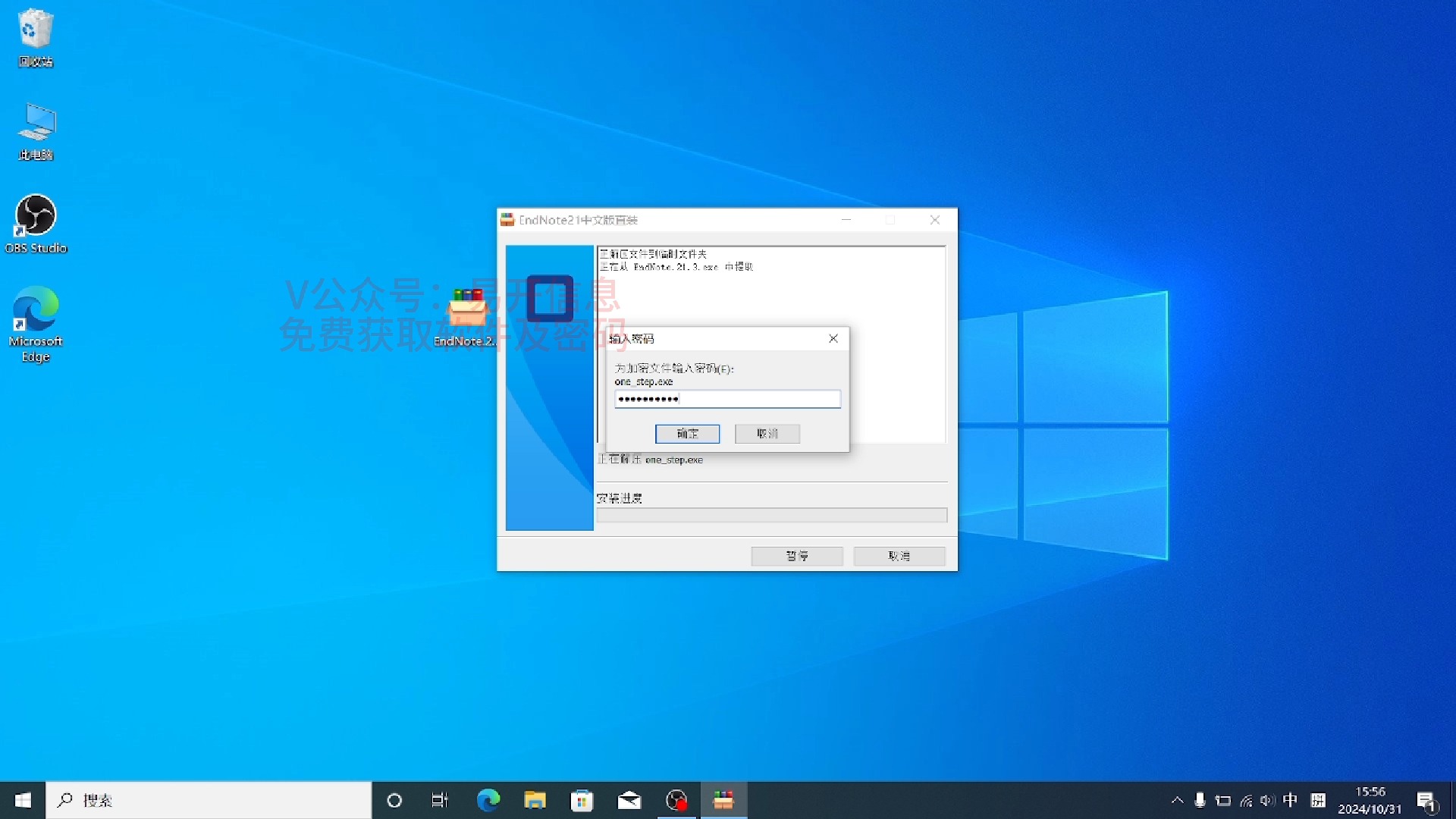Click the battery tray icon
The image size is (1456, 819).
pos(1222,800)
